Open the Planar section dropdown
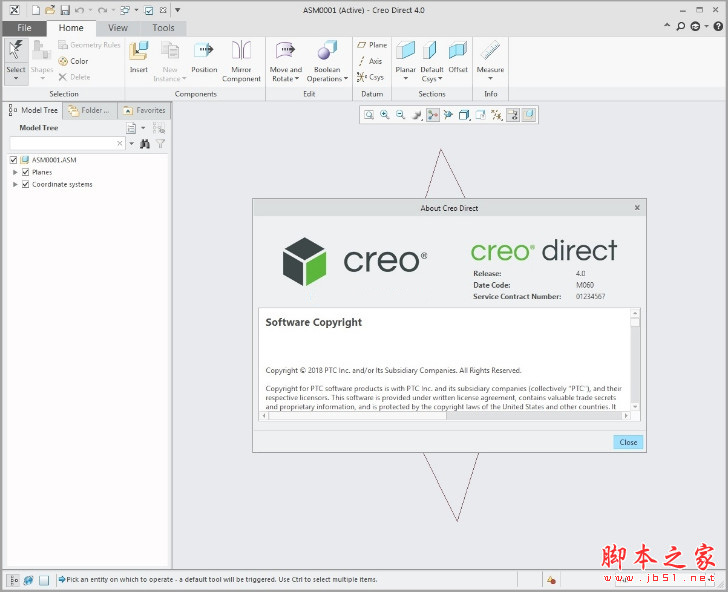This screenshot has height=592, width=728. [405, 78]
